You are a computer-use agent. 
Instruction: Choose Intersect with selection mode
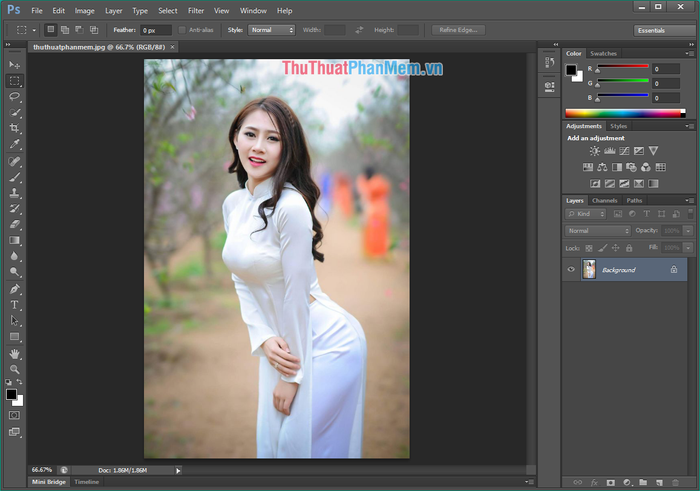click(x=94, y=30)
